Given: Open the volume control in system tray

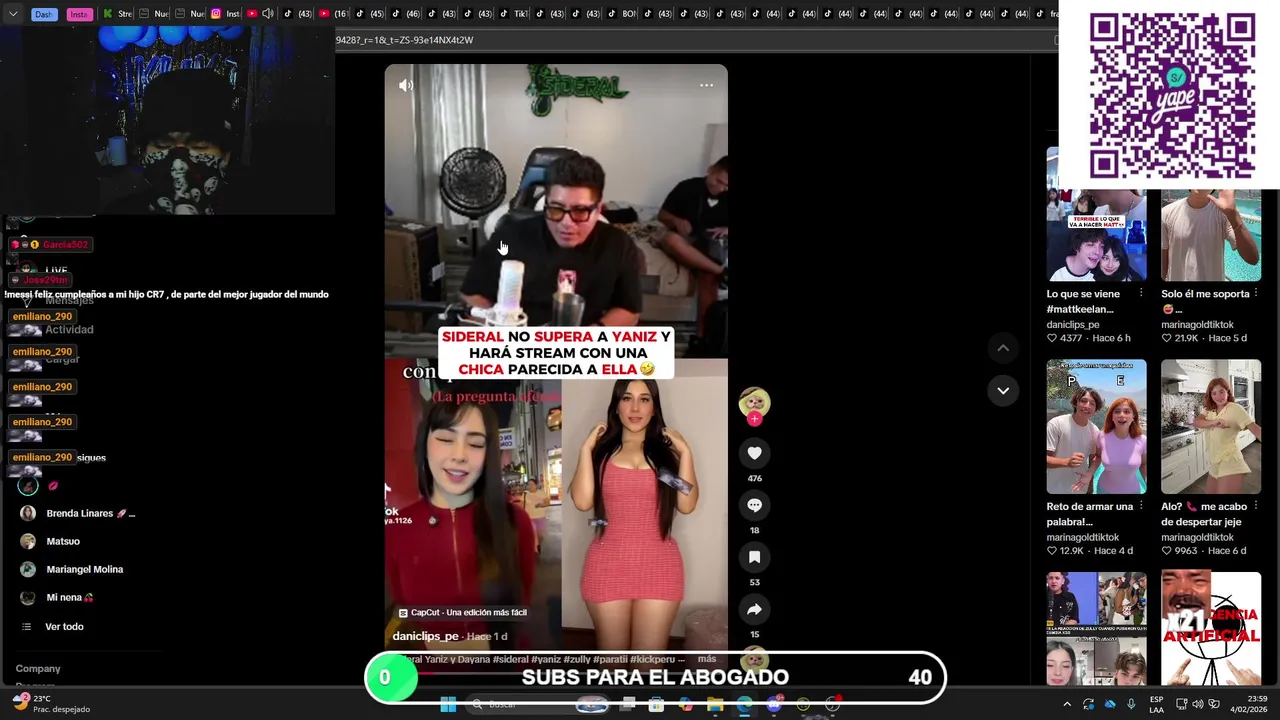Looking at the screenshot, I should click(1197, 704).
